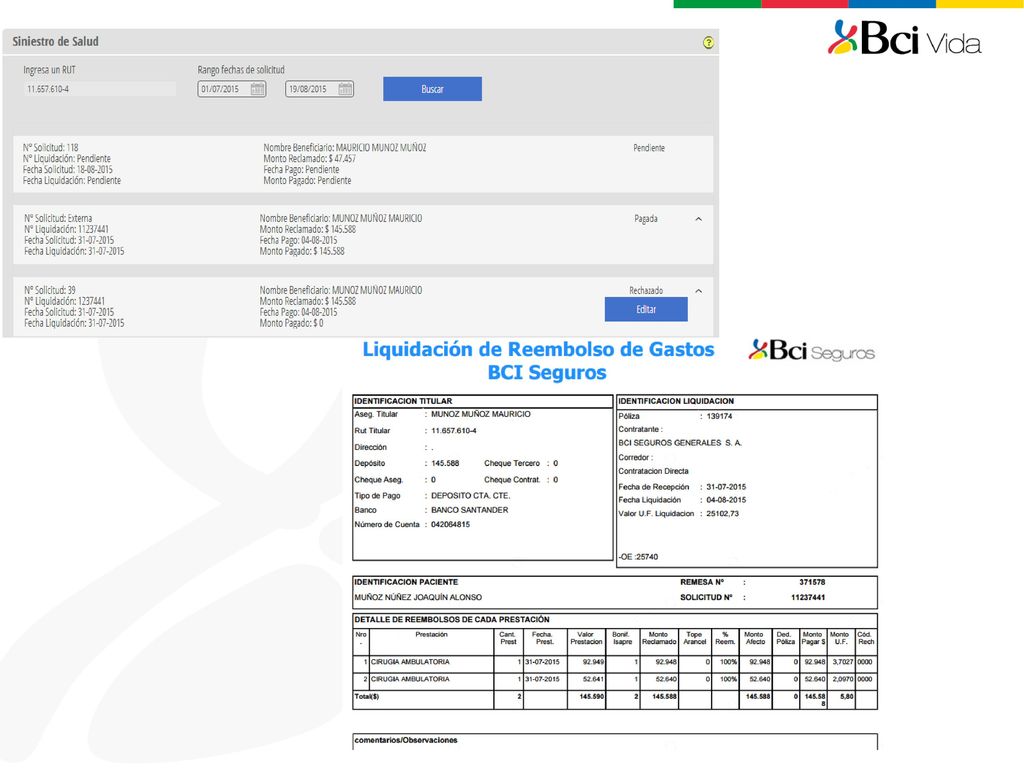Click account number 042064815

coord(451,524)
